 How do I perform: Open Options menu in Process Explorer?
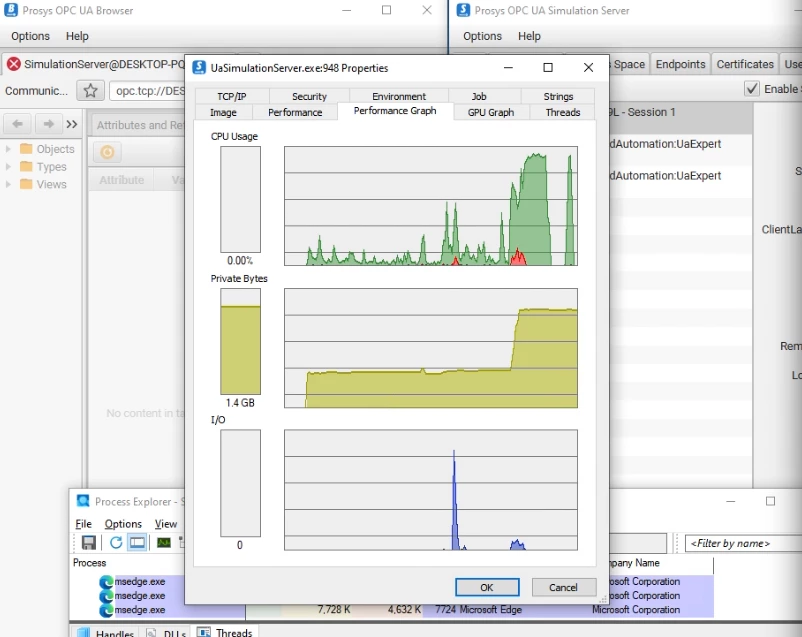point(123,524)
